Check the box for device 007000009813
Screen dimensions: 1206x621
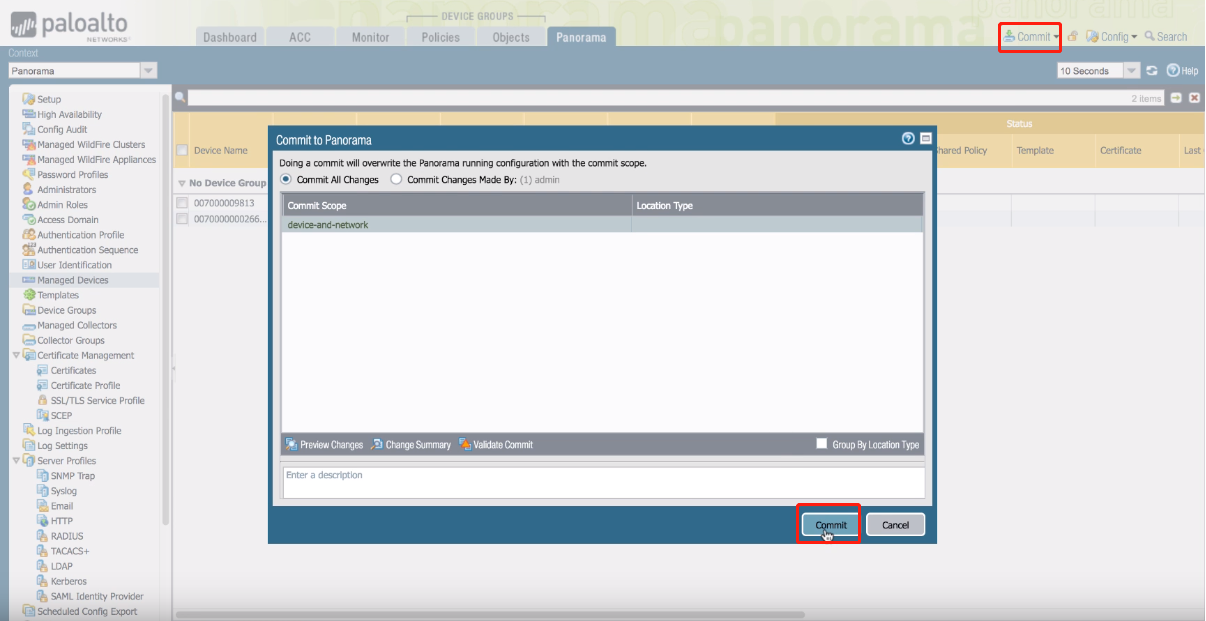tap(182, 203)
